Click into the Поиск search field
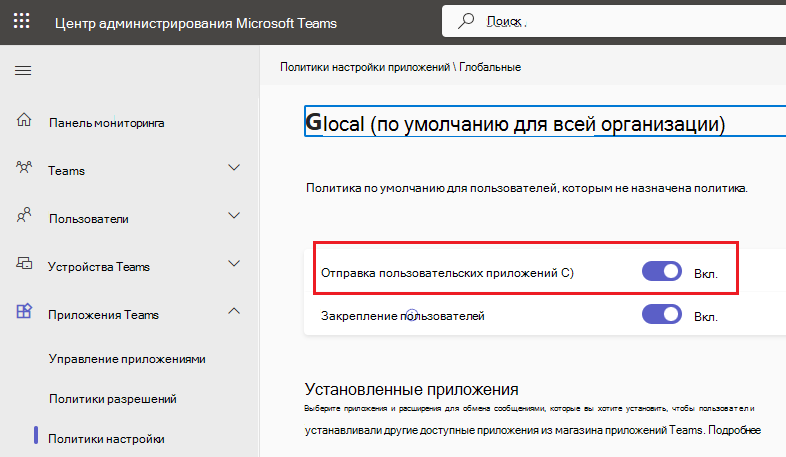This screenshot has width=786, height=457. coord(614,21)
